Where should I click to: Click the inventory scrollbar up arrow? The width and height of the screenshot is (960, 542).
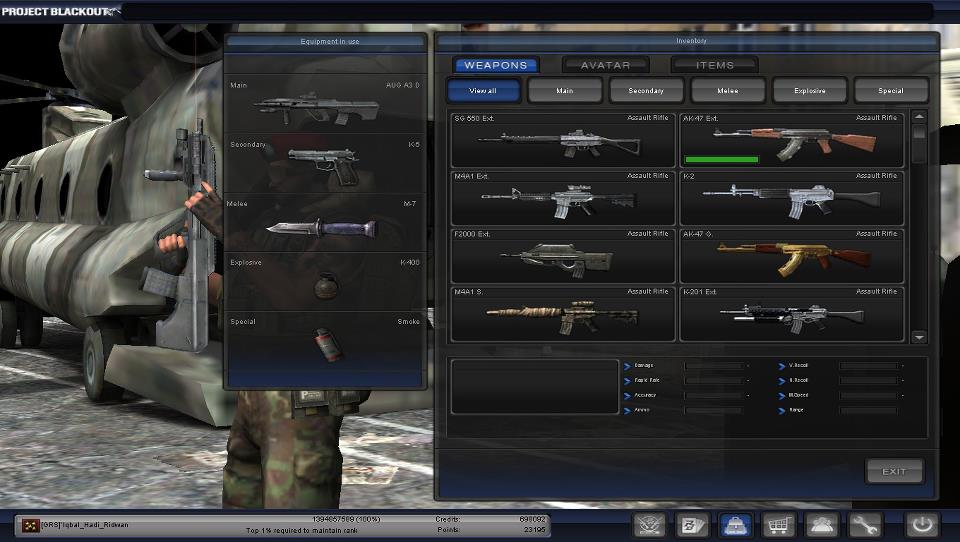pyautogui.click(x=919, y=116)
